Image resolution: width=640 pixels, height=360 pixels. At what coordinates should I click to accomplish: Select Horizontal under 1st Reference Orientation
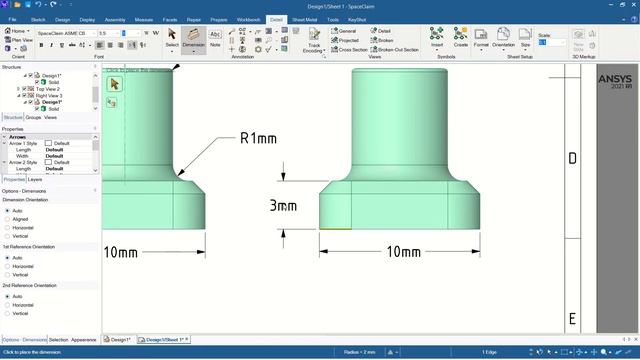pos(7,266)
